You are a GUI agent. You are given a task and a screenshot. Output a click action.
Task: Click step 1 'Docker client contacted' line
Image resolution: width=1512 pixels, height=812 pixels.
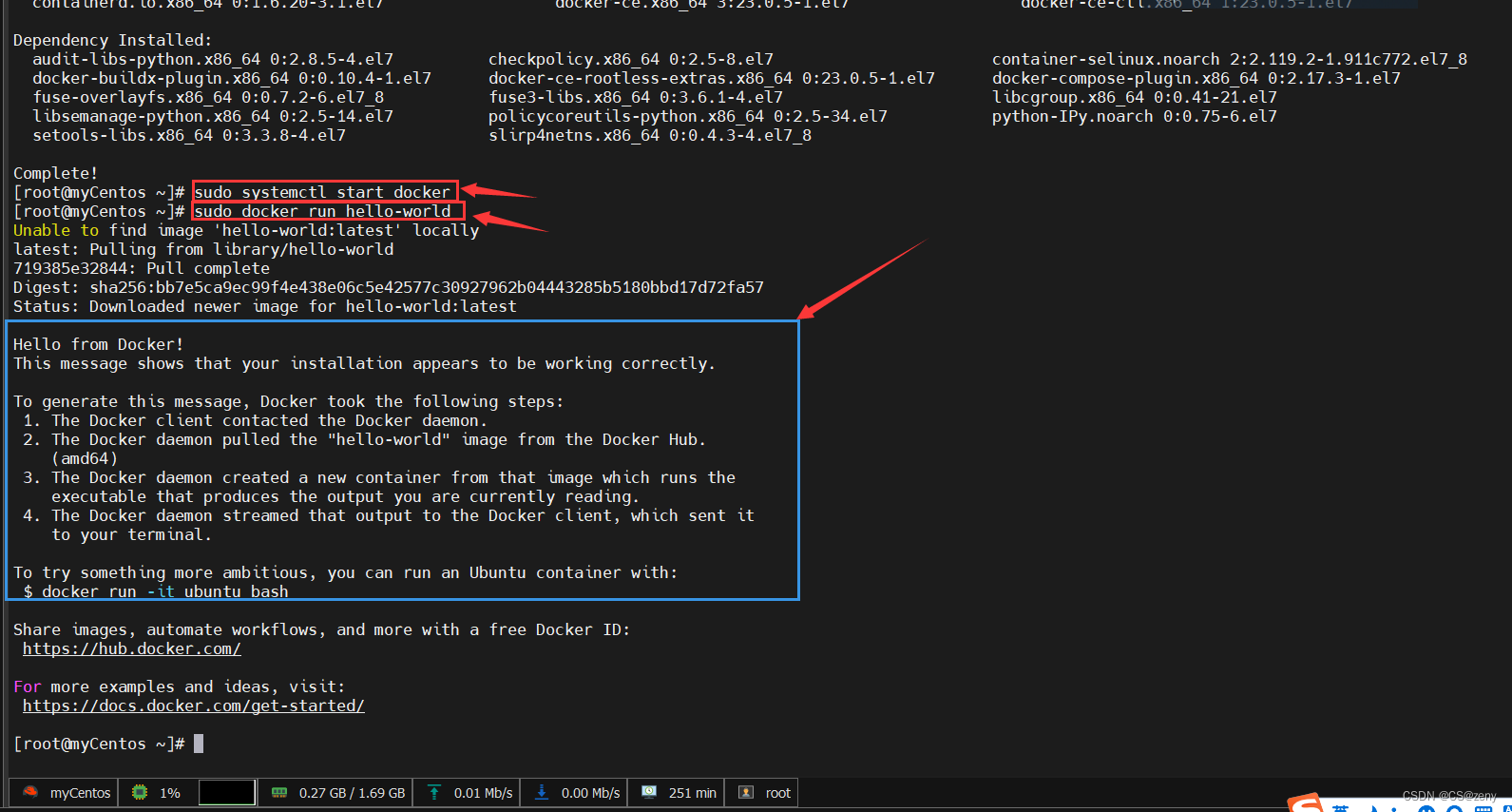(x=255, y=420)
